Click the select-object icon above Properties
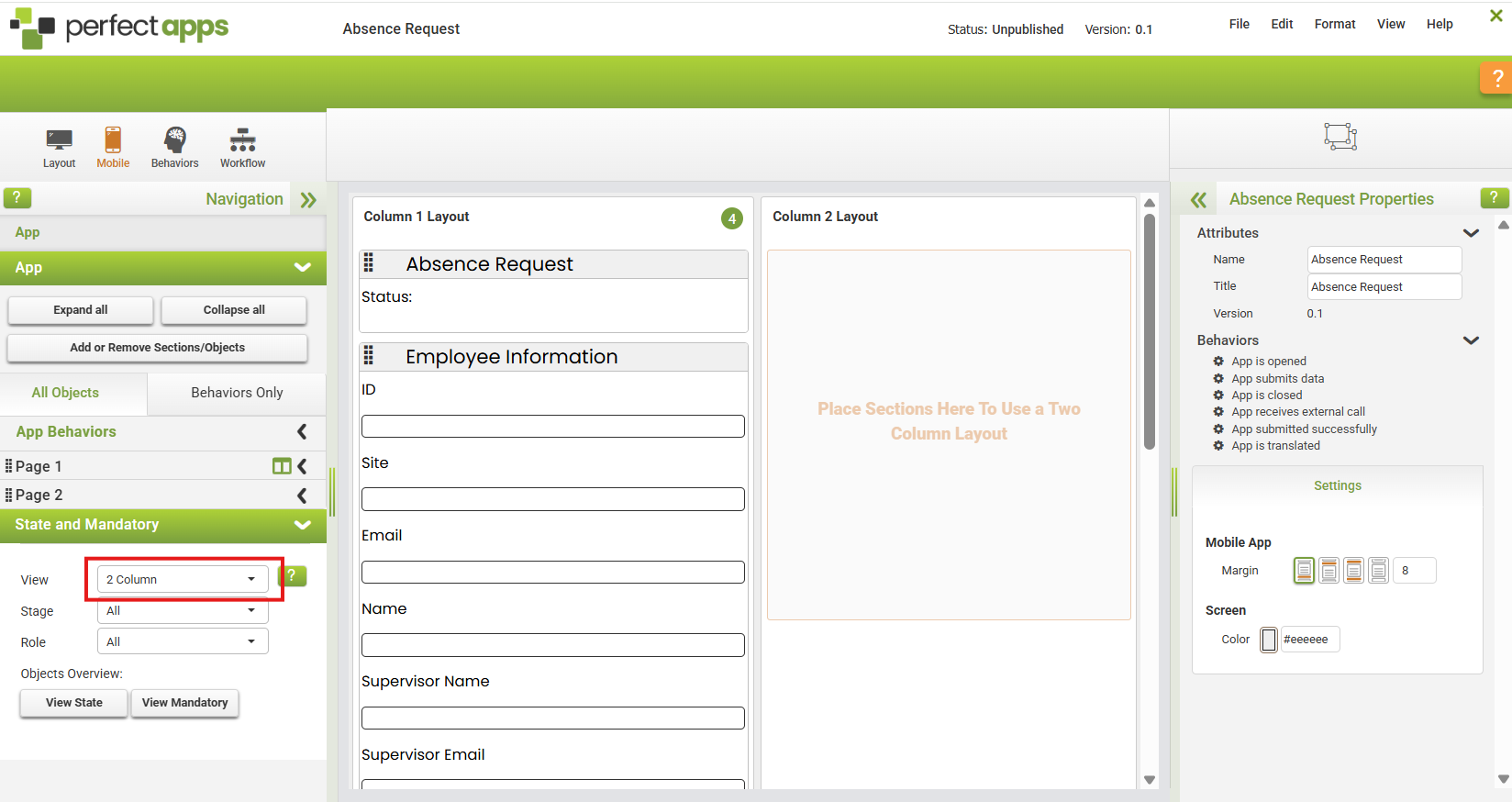 (x=1340, y=137)
